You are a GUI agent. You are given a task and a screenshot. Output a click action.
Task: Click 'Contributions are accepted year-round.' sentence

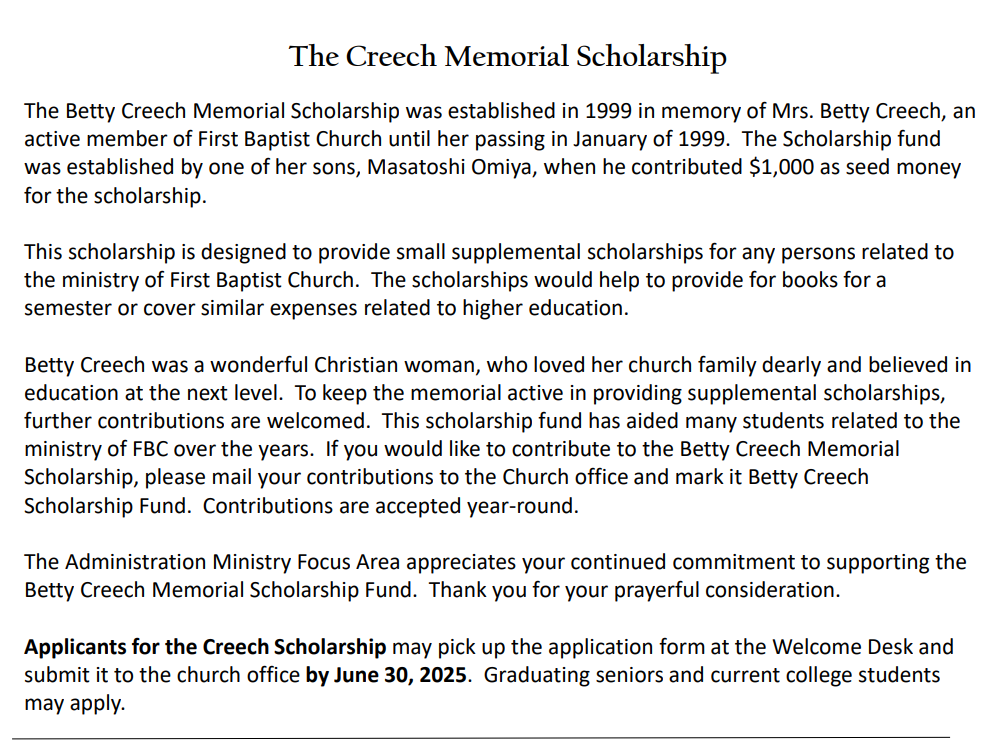390,506
